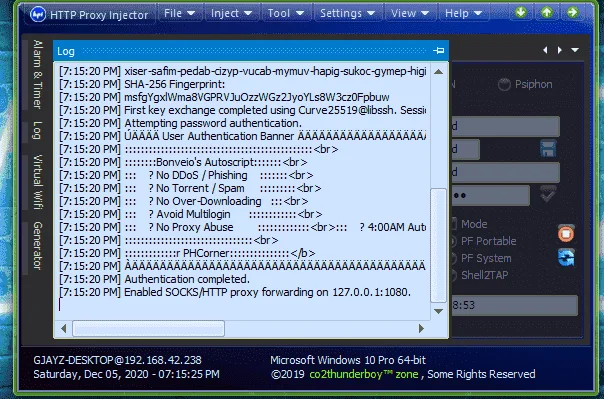Open the View menu
Image resolution: width=604 pixels, height=399 pixels.
410,13
